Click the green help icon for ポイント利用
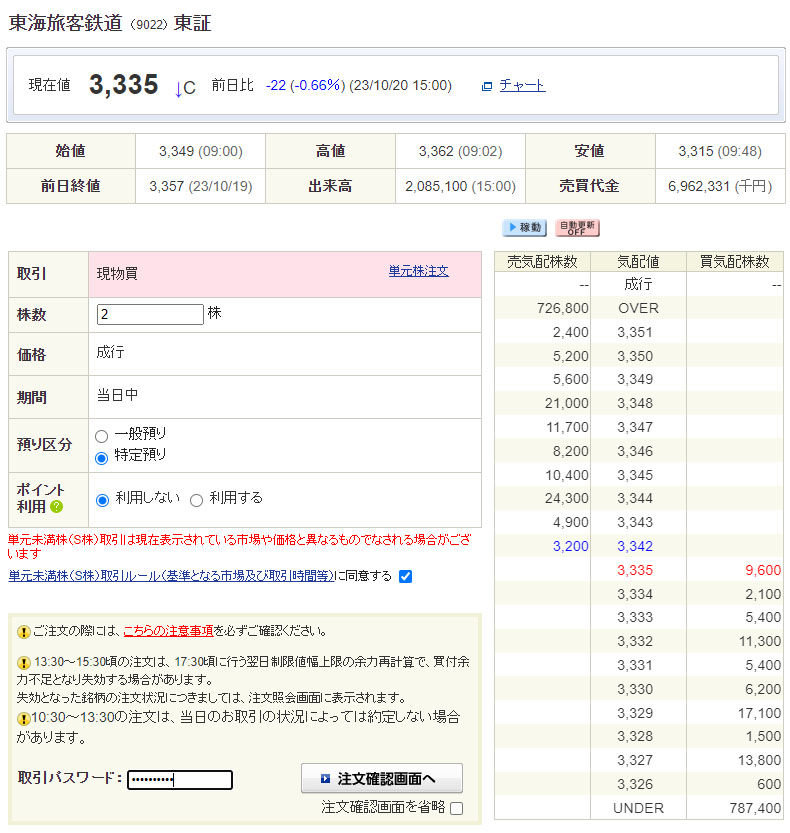Screen dimensions: 790x833 tap(56, 507)
